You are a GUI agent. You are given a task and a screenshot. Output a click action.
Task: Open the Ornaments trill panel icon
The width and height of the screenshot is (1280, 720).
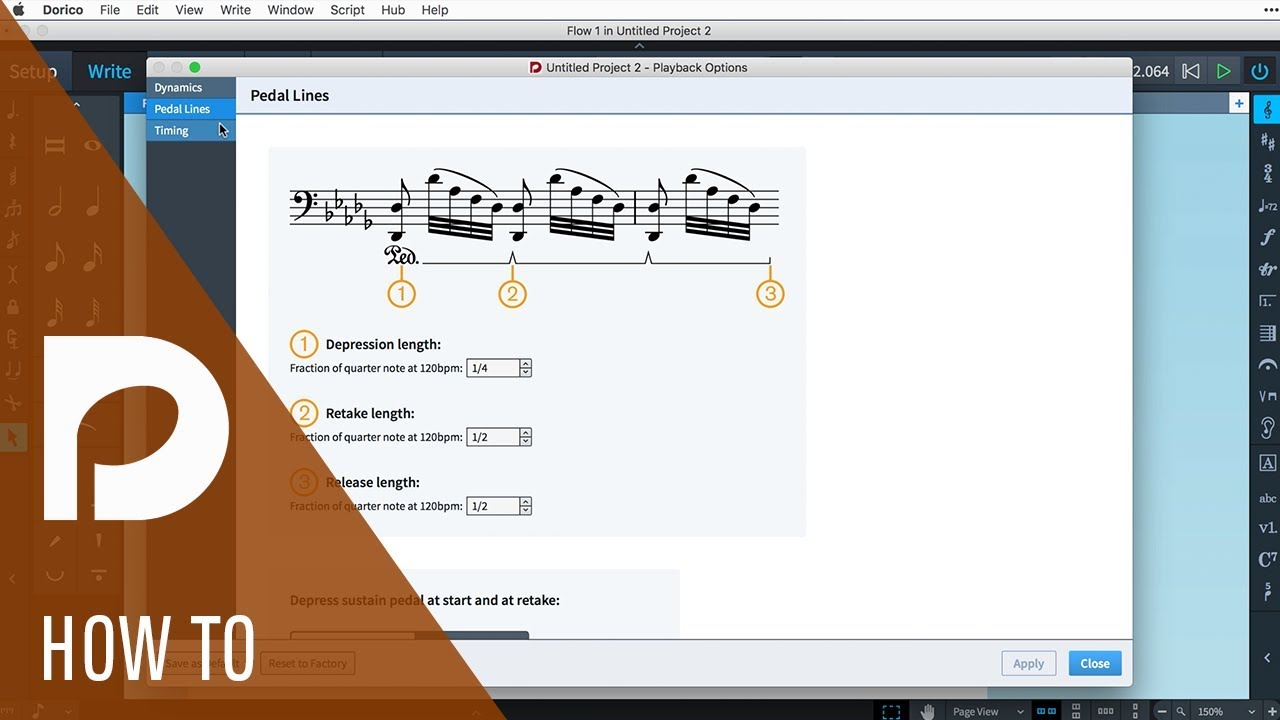pos(1267,270)
